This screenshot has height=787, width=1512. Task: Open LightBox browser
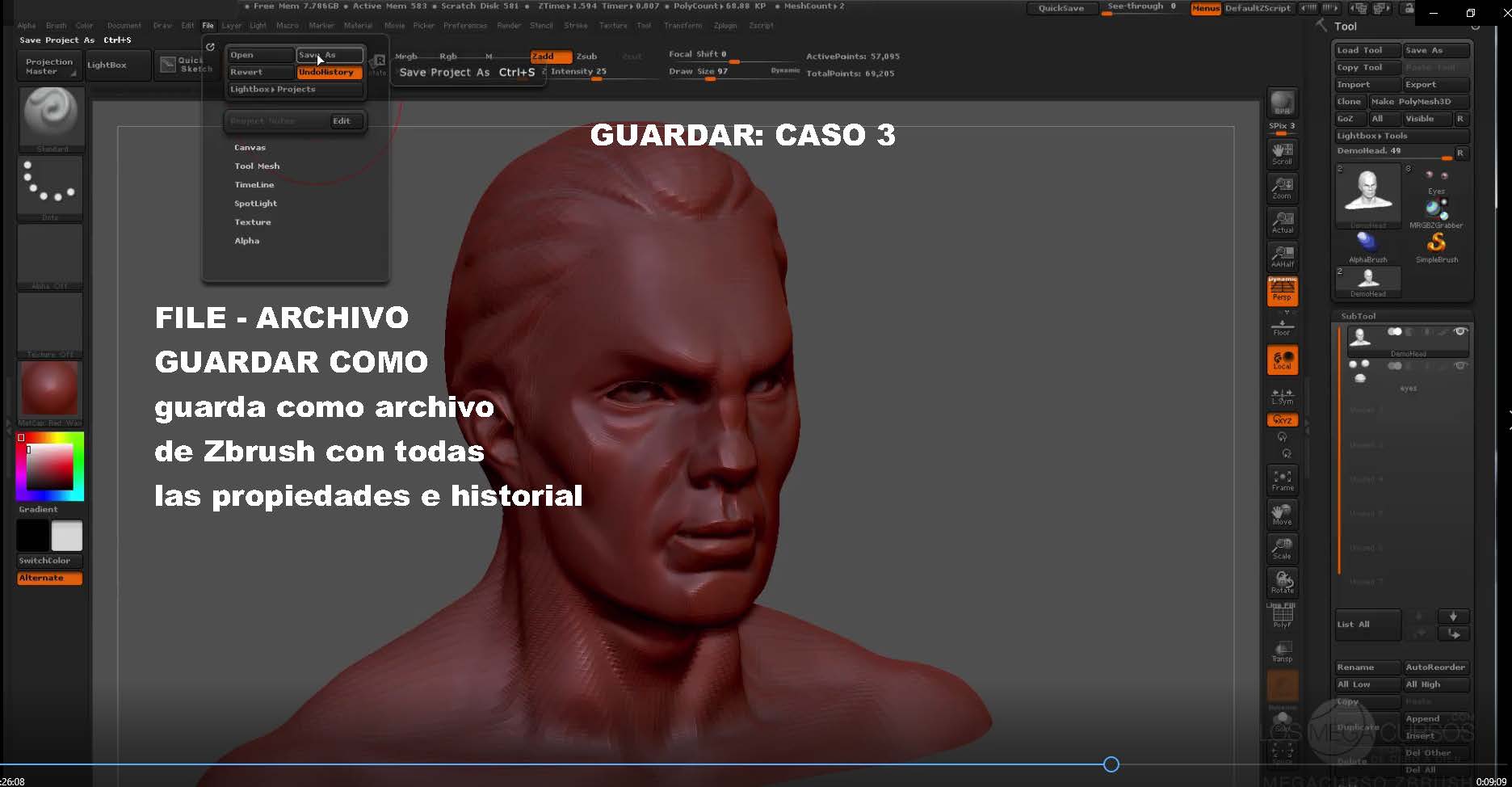[116, 65]
